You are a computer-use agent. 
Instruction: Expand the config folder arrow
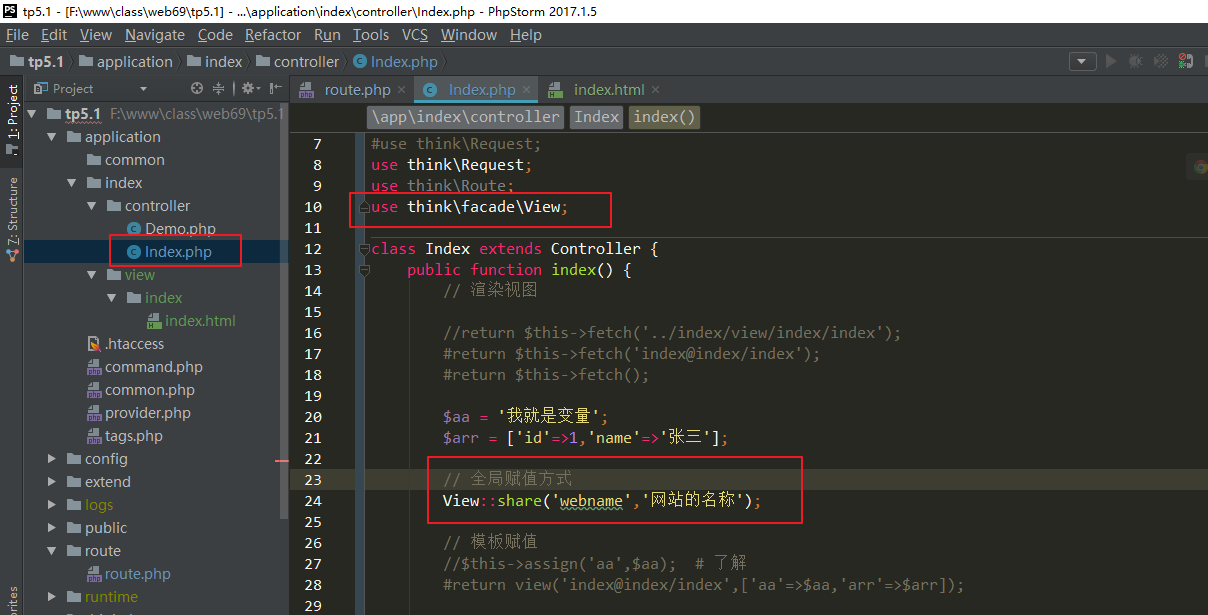pyautogui.click(x=51, y=459)
